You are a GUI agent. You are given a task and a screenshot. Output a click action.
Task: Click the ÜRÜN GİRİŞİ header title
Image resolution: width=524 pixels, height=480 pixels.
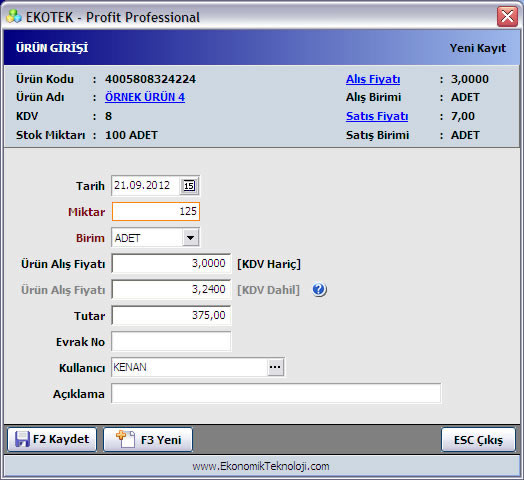[x=52, y=48]
